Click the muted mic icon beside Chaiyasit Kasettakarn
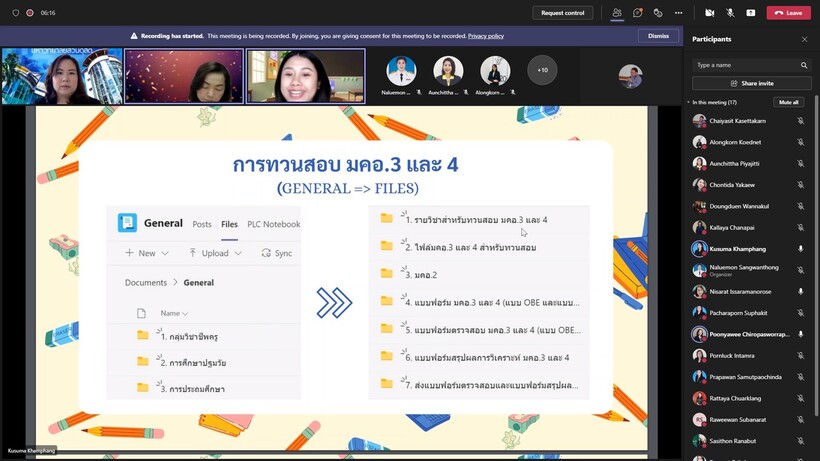820x461 pixels. click(800, 121)
